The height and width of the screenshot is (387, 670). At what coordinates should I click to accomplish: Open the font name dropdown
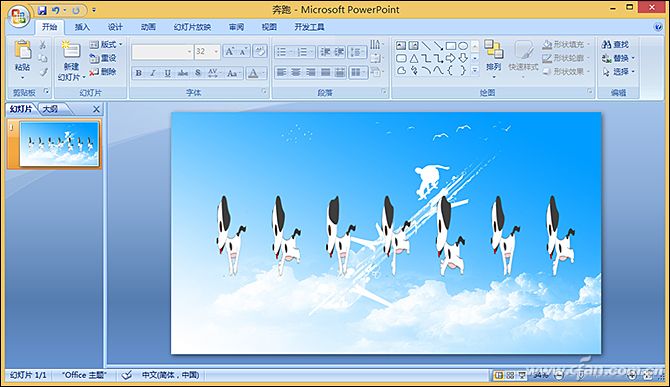[x=189, y=52]
